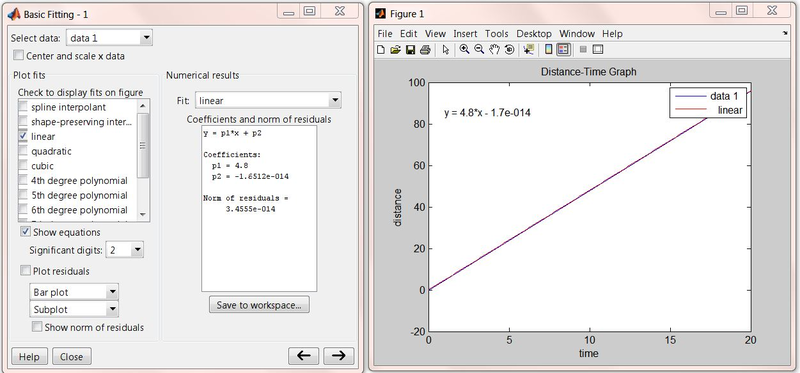
Task: Uncheck Show equations checkbox
Action: point(25,232)
